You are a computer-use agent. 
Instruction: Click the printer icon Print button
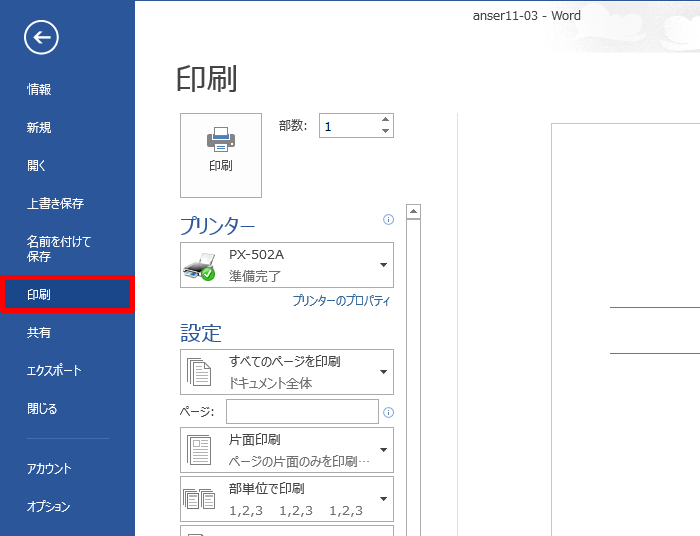point(221,155)
